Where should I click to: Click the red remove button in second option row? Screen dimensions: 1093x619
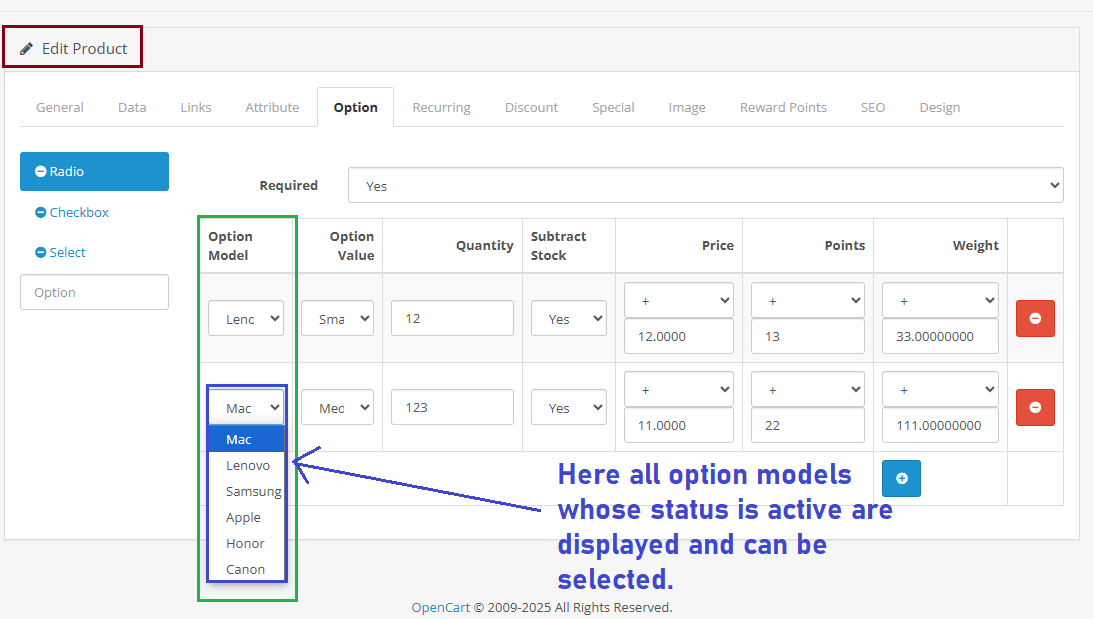coord(1035,407)
